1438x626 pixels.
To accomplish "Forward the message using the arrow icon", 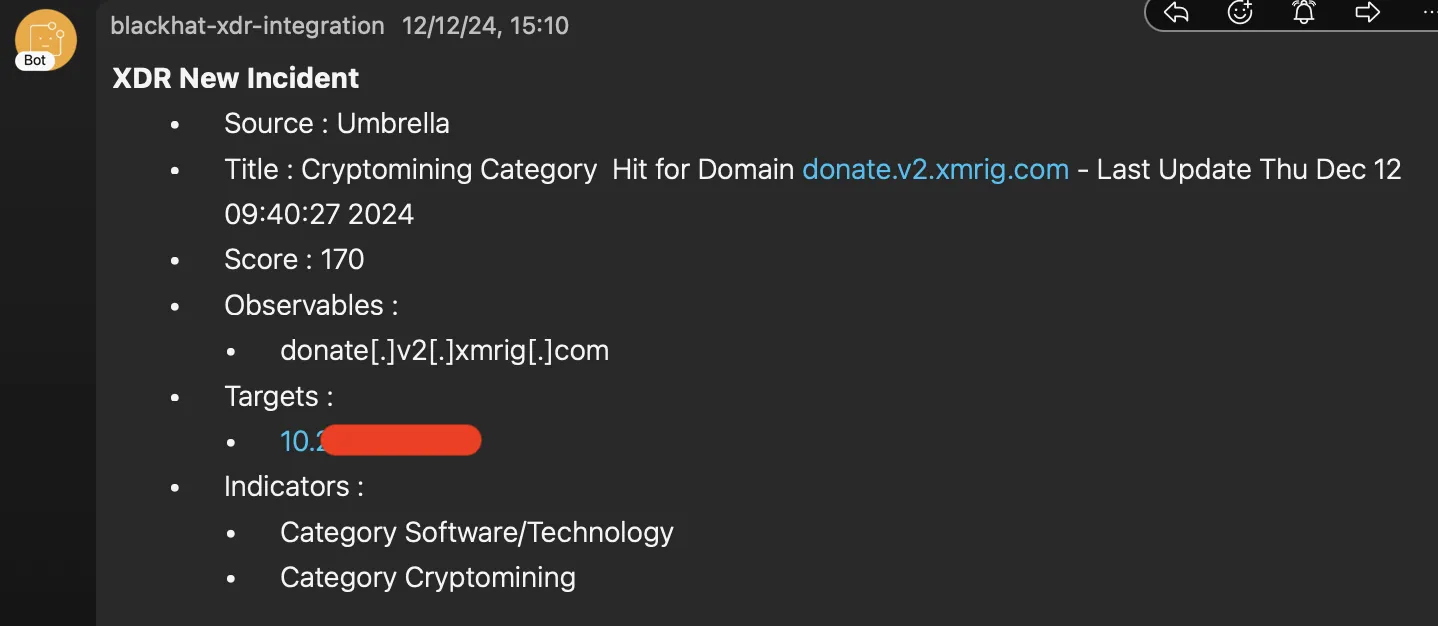I will pyautogui.click(x=1367, y=13).
